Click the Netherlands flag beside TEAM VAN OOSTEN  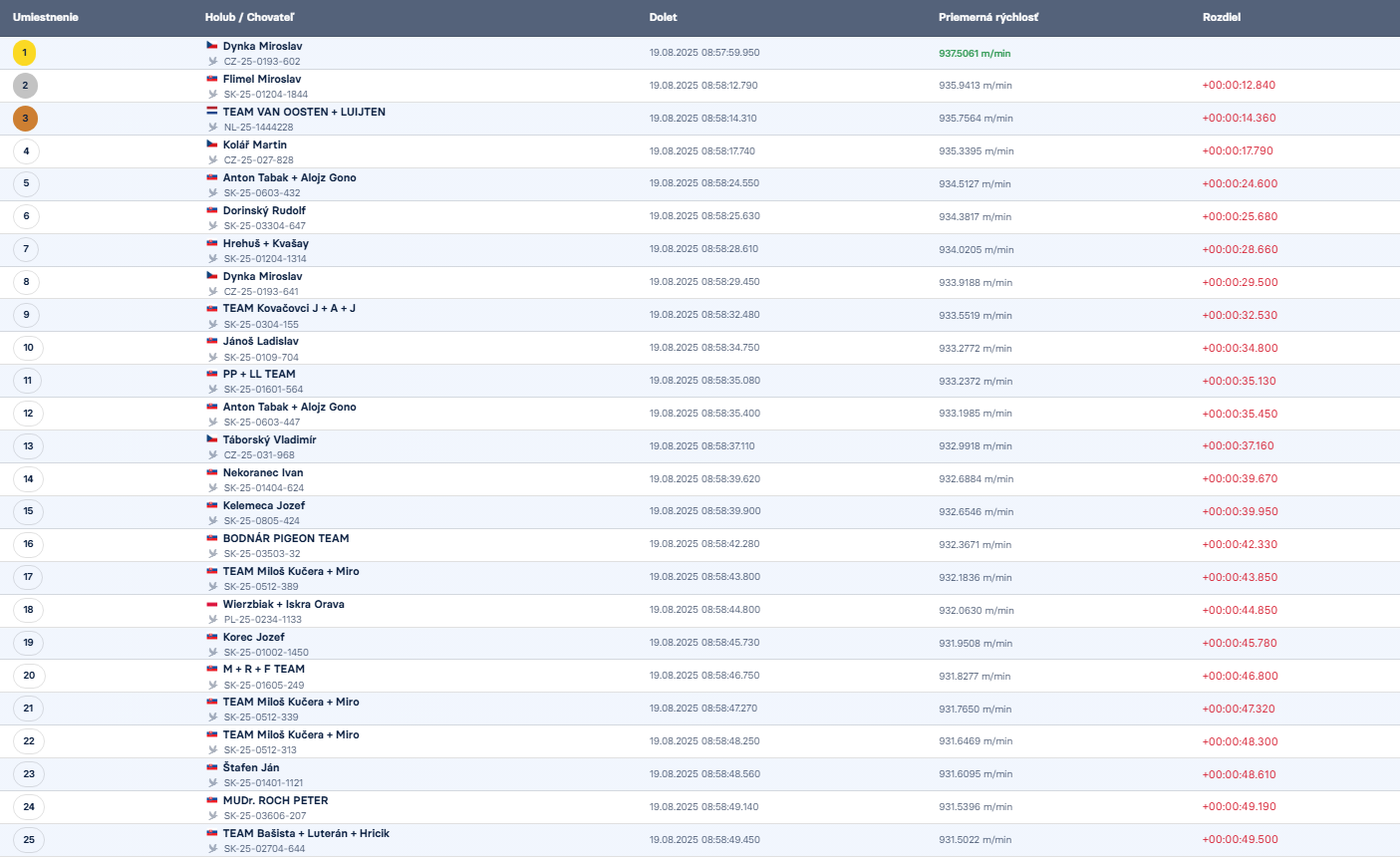pyautogui.click(x=212, y=112)
